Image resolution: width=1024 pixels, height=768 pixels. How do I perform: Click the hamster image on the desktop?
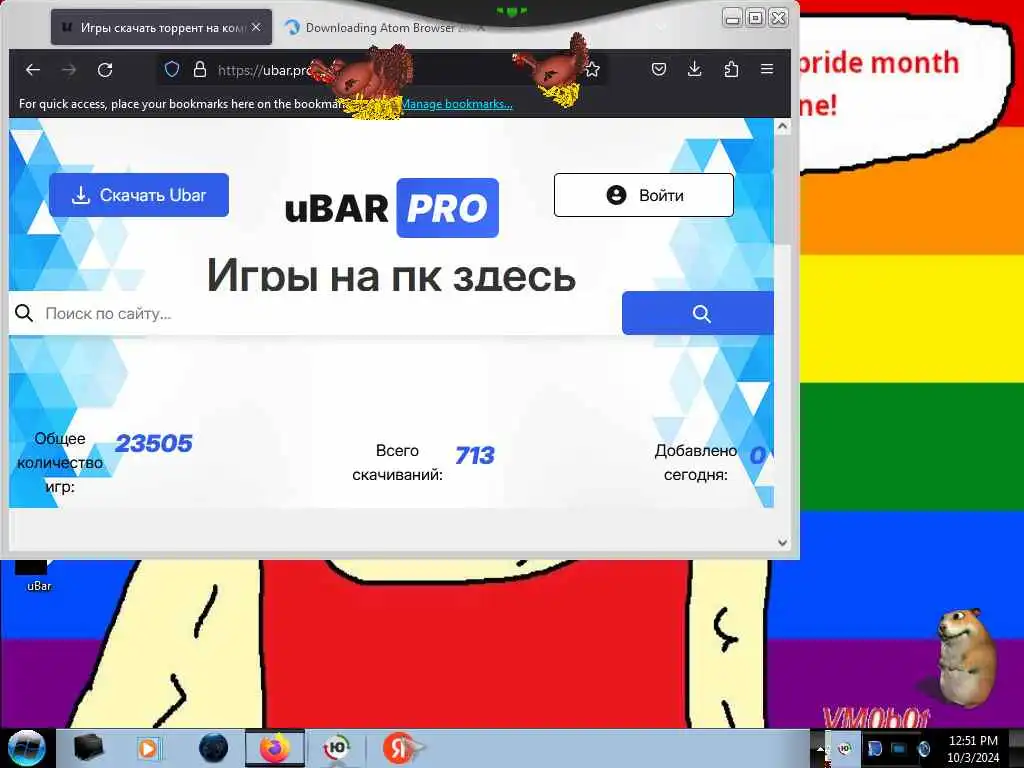coord(965,658)
